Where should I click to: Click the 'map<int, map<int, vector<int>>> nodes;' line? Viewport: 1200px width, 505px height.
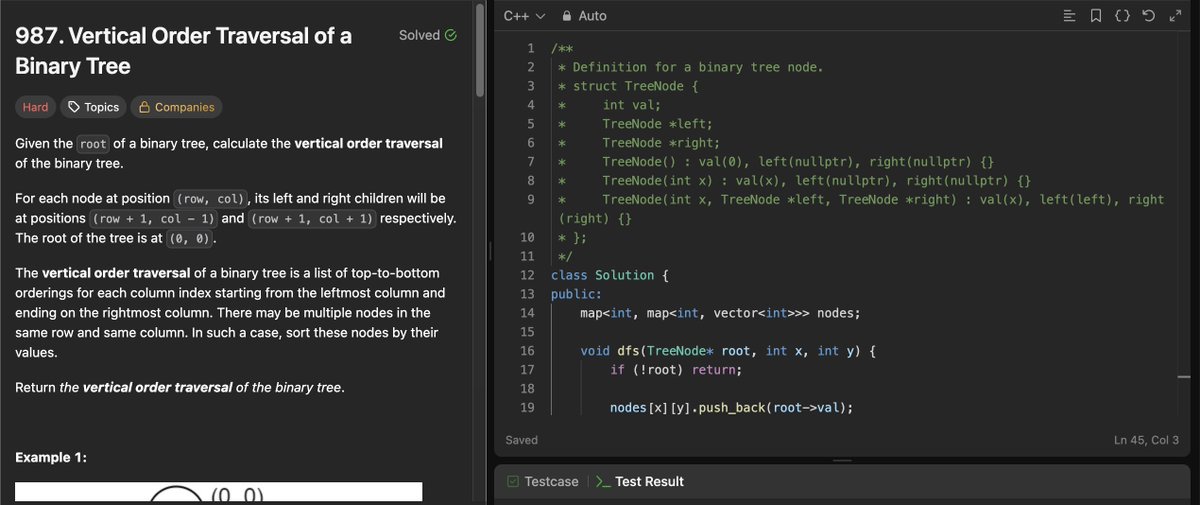pos(720,313)
